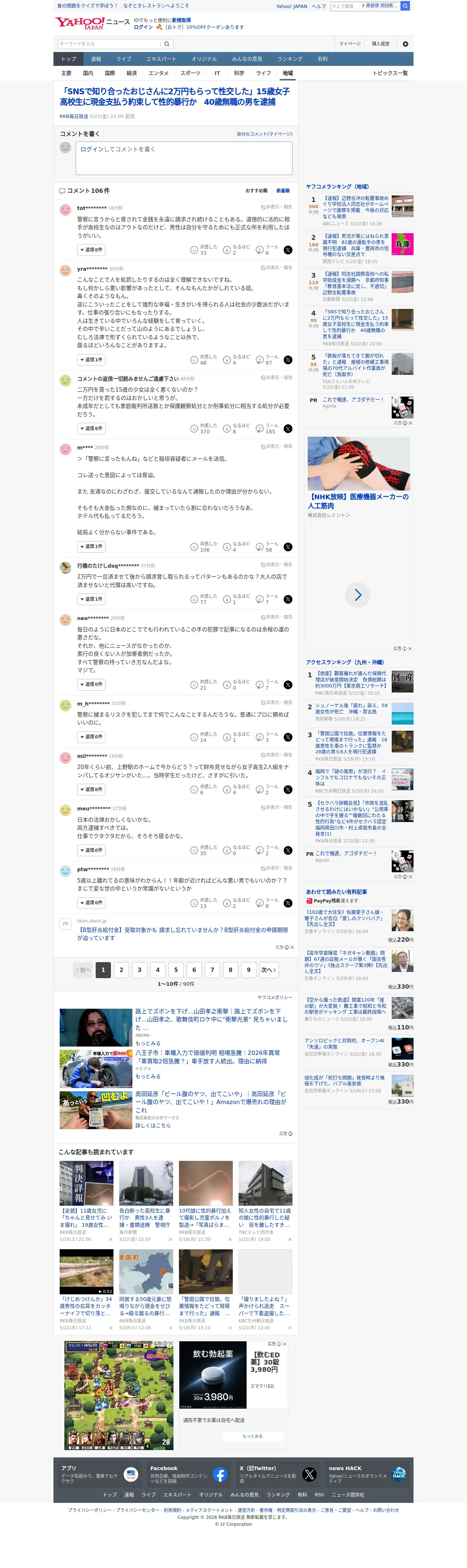467x1568 pixels.
Task: Sort comments by おすすめ順
Action: pos(256,191)
